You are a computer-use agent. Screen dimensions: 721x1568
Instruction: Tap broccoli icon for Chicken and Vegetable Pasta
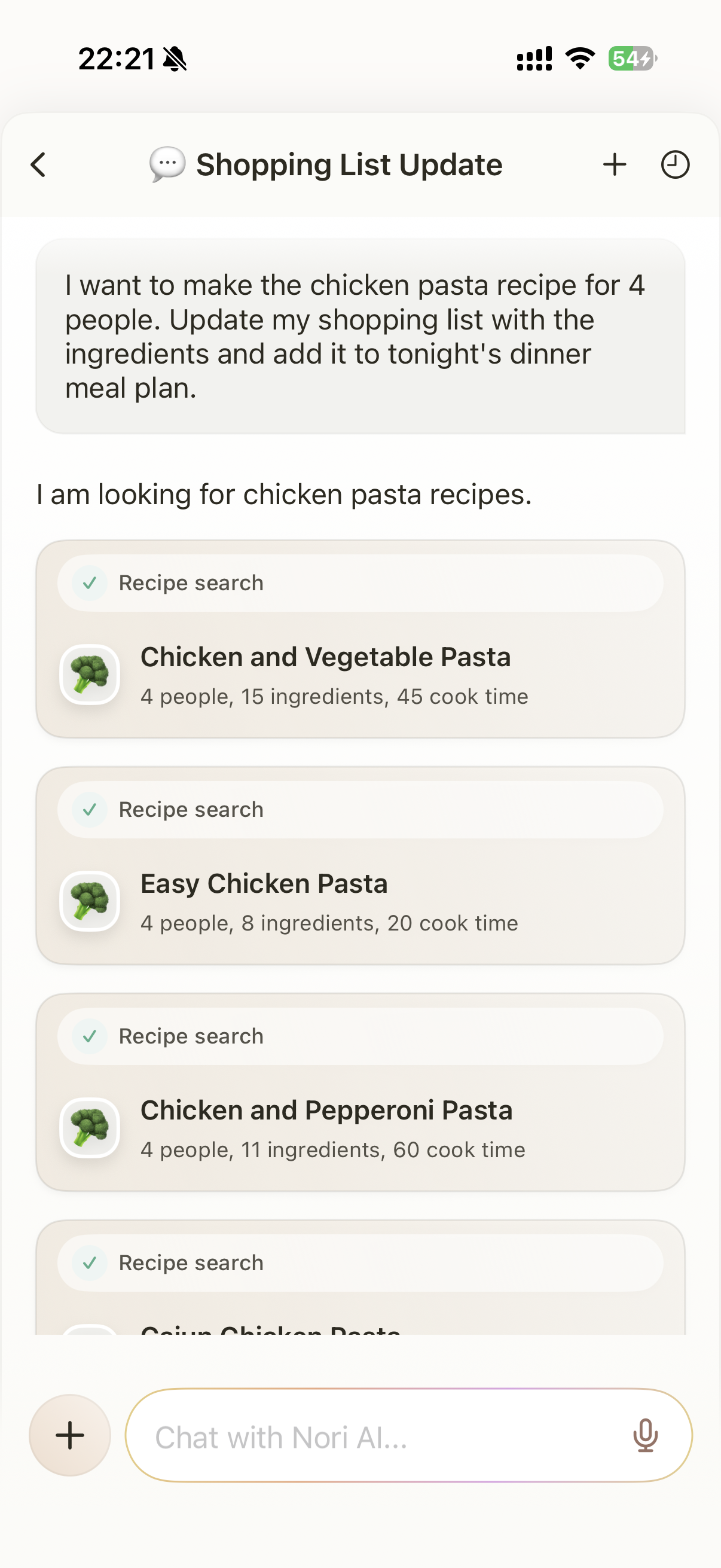coord(90,675)
